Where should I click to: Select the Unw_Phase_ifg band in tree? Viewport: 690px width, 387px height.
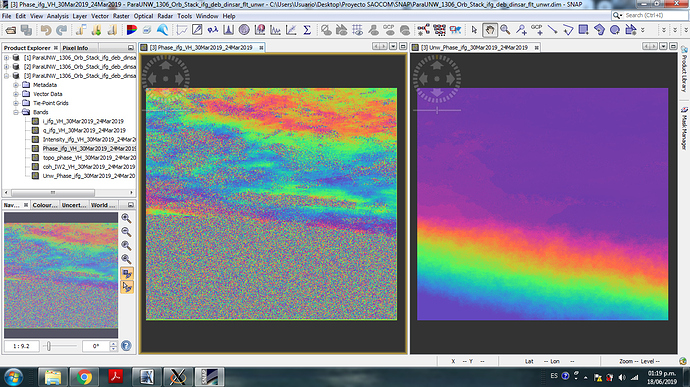point(88,176)
